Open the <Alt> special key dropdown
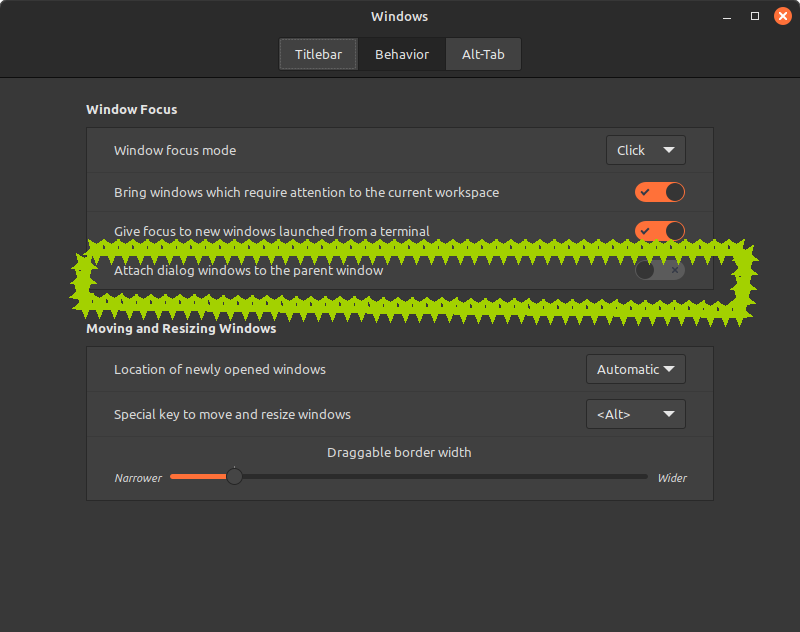Viewport: 800px width, 632px height. tap(635, 414)
